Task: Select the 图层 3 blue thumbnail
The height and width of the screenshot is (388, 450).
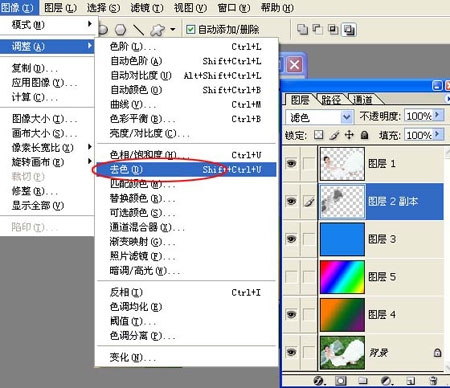Action: tap(342, 239)
